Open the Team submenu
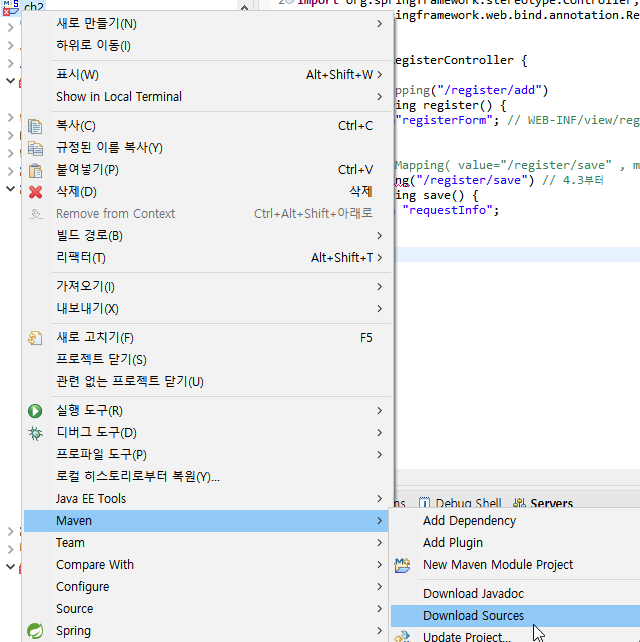The image size is (640, 642). coord(206,543)
